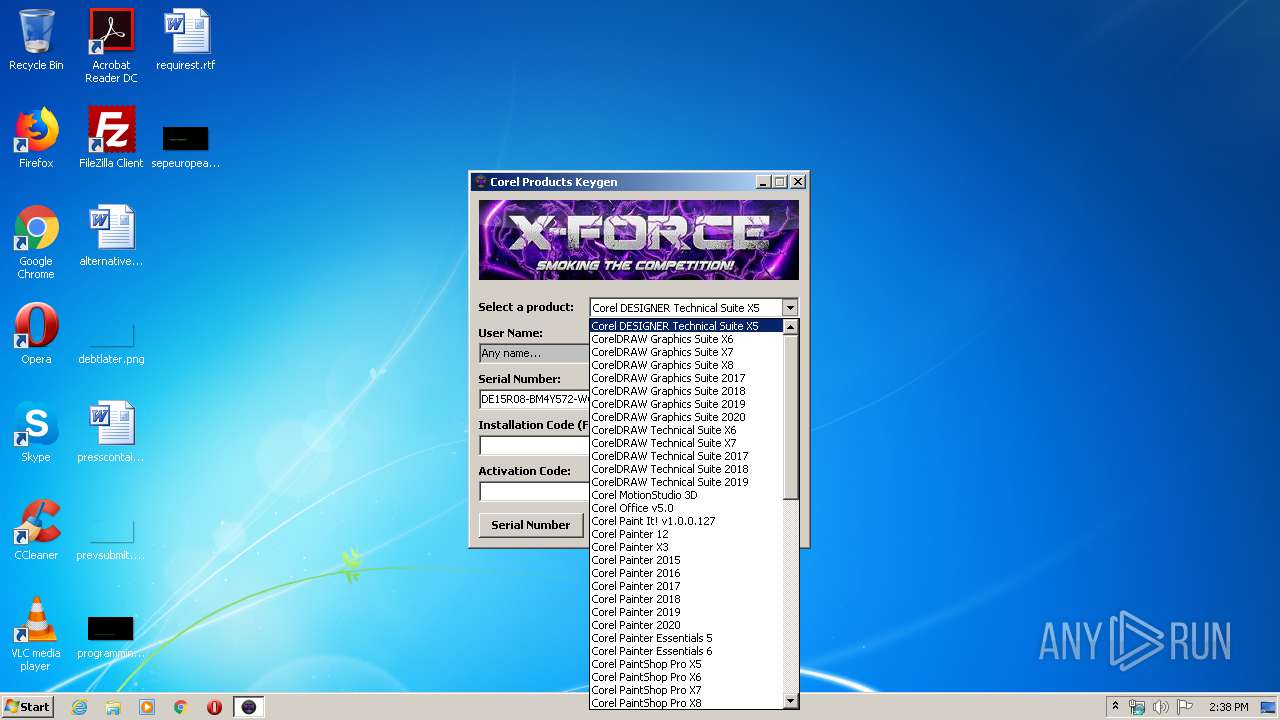This screenshot has width=1280, height=720.
Task: Collapse the product dropdown using its arrow
Action: coord(790,308)
